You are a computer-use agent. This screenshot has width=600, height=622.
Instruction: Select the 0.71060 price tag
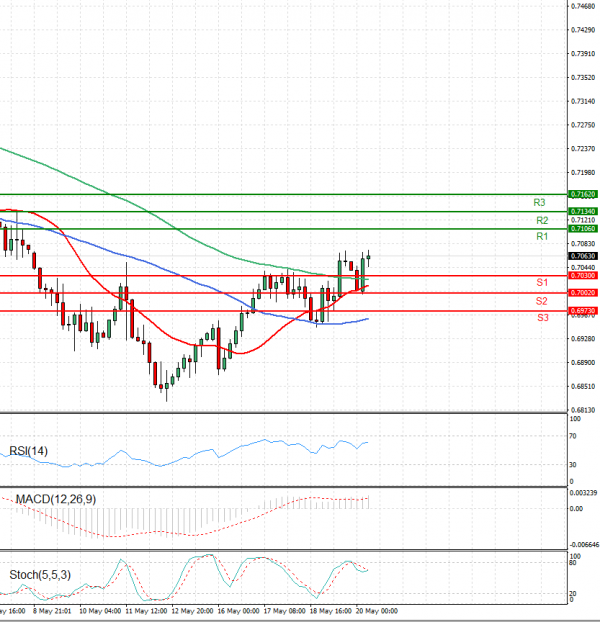coord(583,228)
